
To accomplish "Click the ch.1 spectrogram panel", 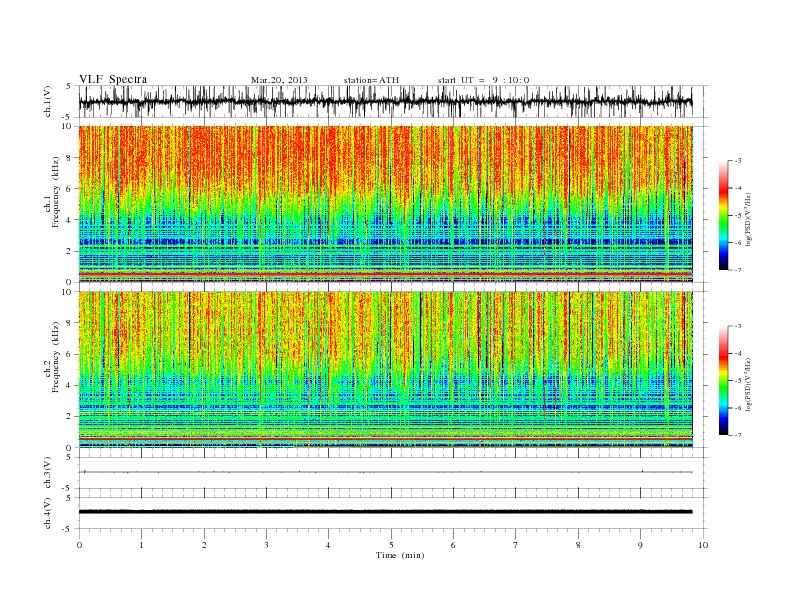I will pos(385,204).
